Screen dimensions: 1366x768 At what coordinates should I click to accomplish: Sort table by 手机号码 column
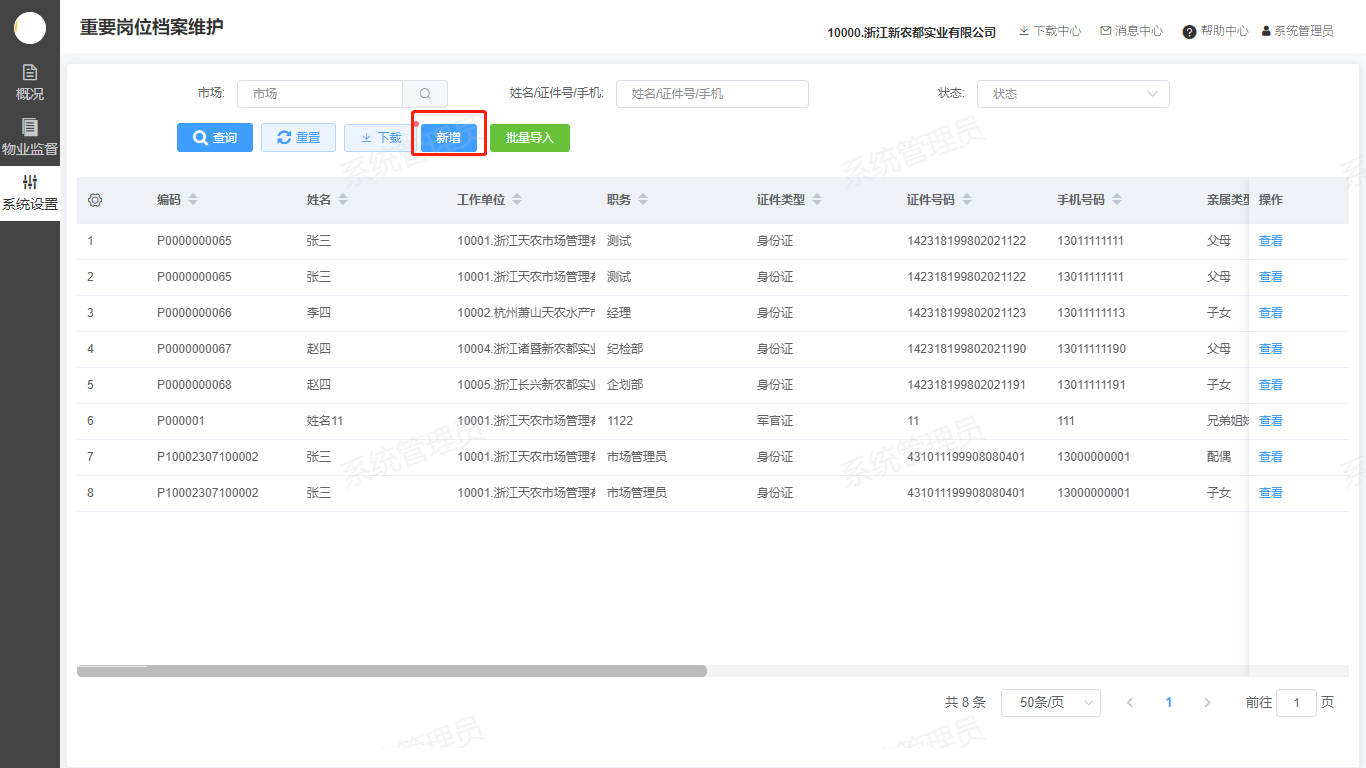[x=1117, y=200]
